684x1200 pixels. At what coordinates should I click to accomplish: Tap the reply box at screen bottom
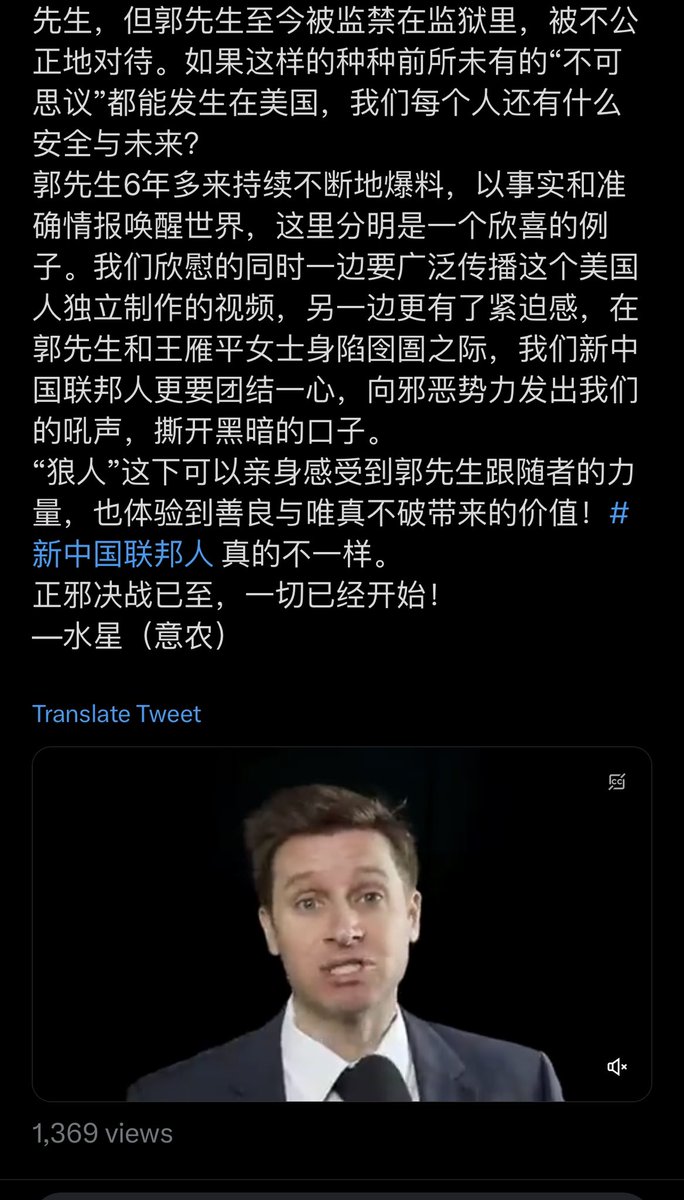pyautogui.click(x=342, y=1195)
